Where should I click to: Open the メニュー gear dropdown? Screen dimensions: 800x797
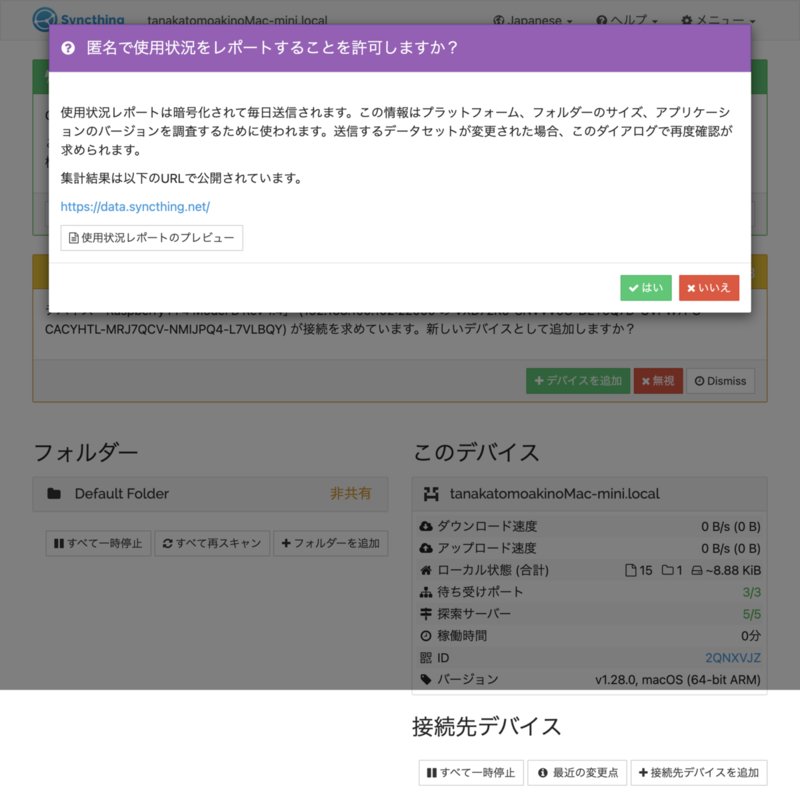pyautogui.click(x=718, y=20)
